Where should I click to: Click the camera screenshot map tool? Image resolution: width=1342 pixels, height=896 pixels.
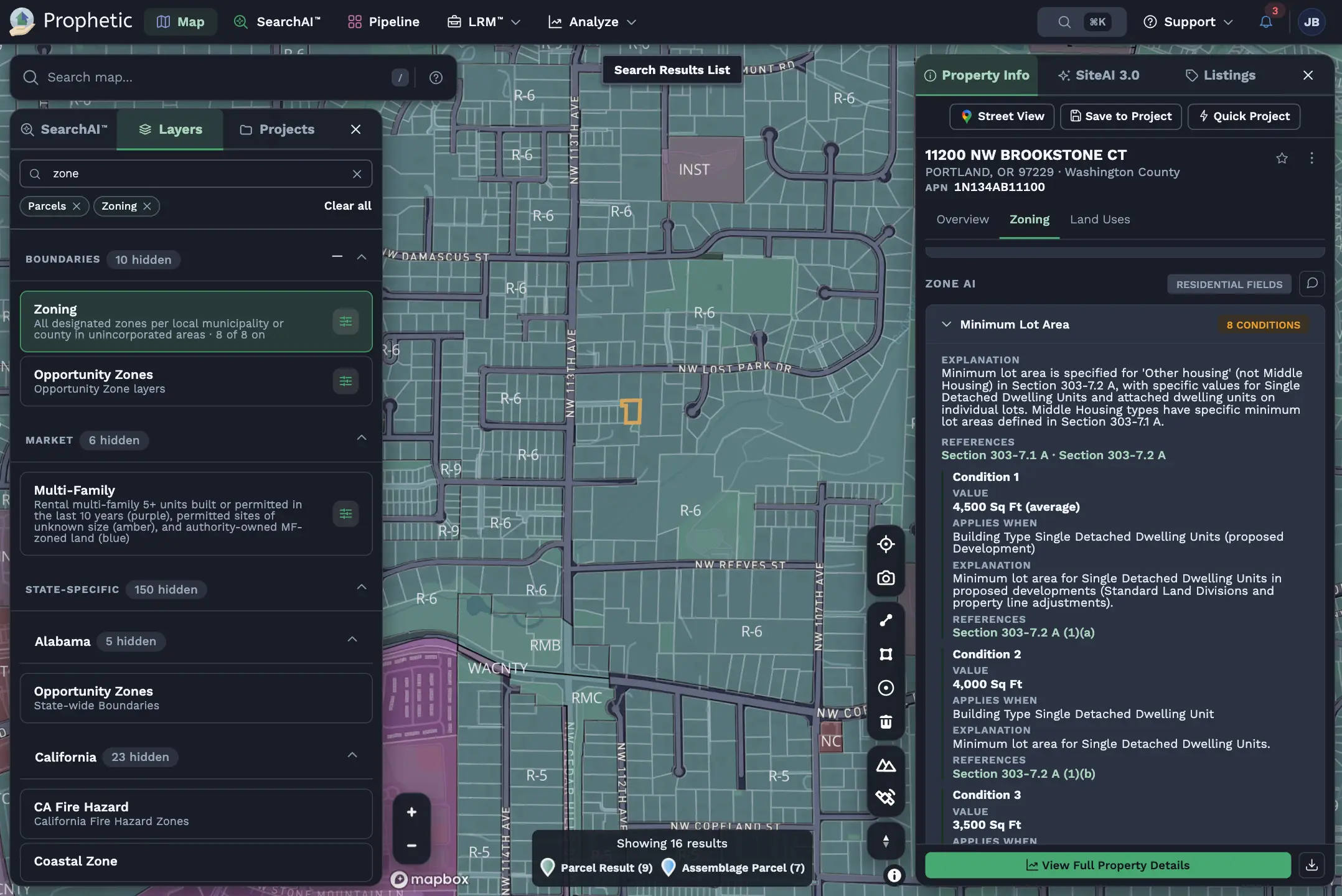(x=886, y=578)
